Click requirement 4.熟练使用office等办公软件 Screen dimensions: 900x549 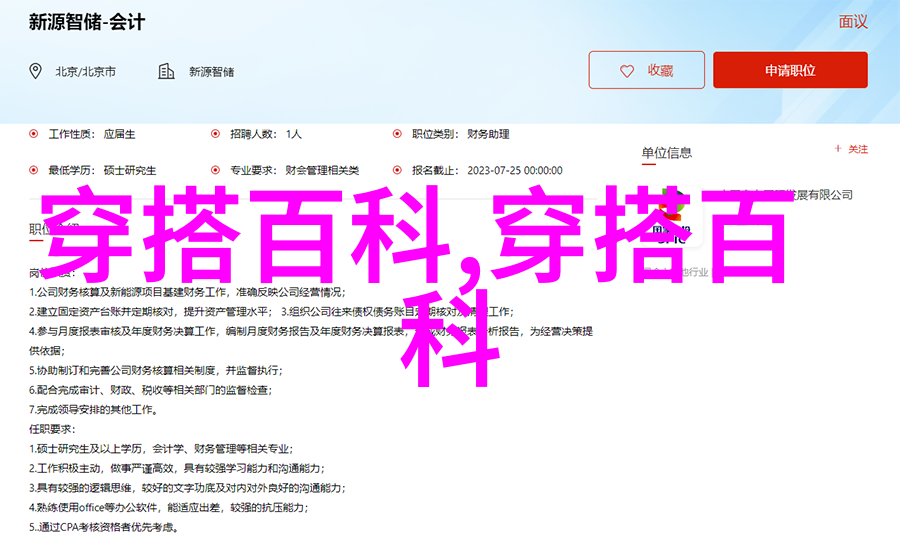click(x=169, y=507)
